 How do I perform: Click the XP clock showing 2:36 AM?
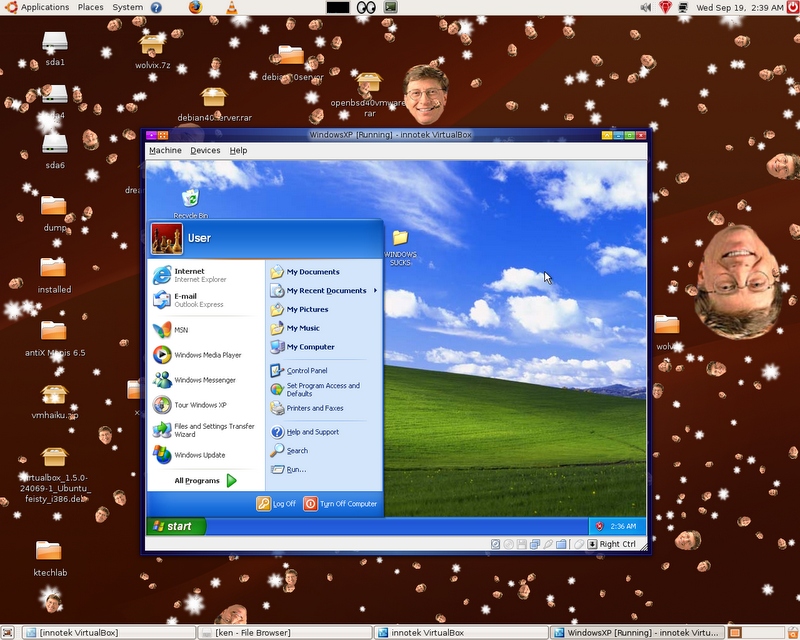(x=623, y=526)
